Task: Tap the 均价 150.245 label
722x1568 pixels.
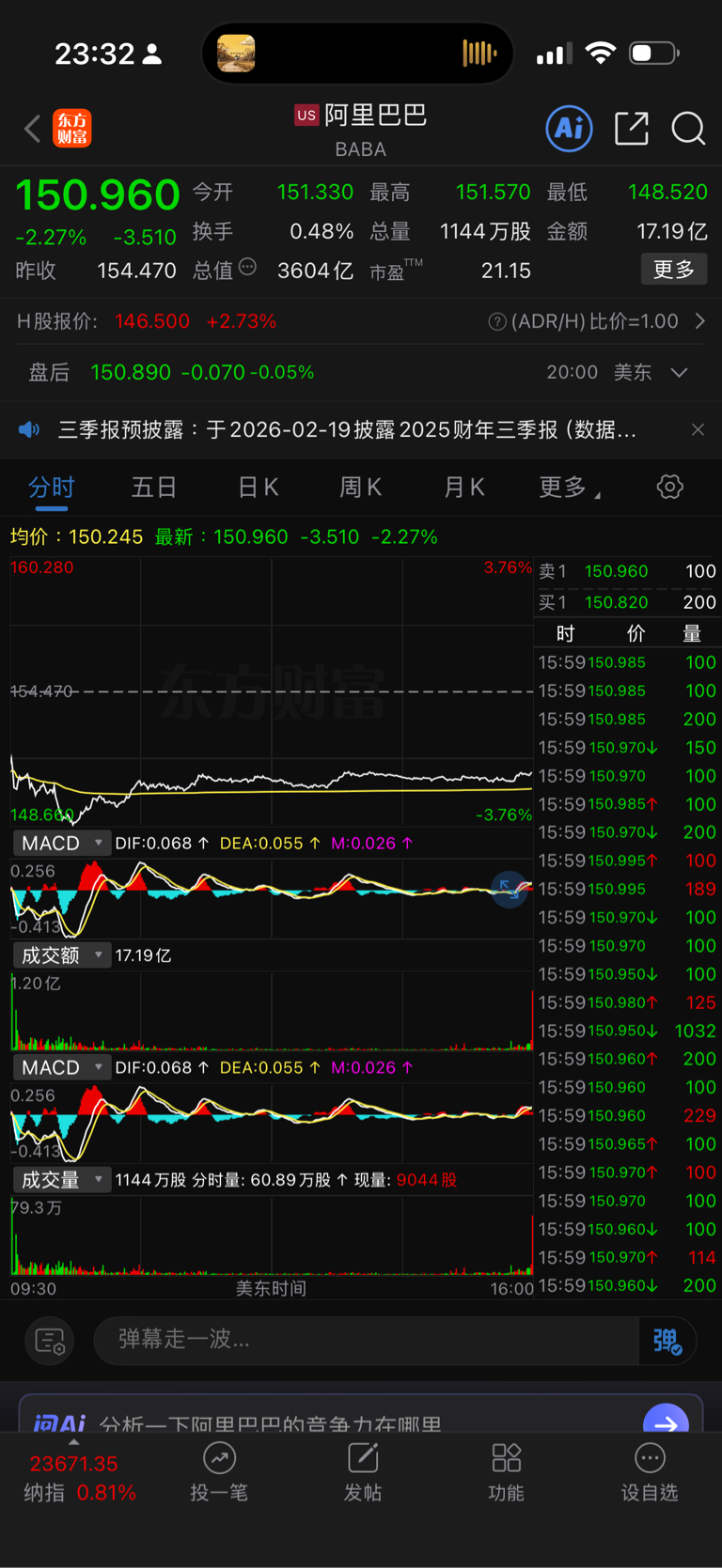Action: coord(76,536)
